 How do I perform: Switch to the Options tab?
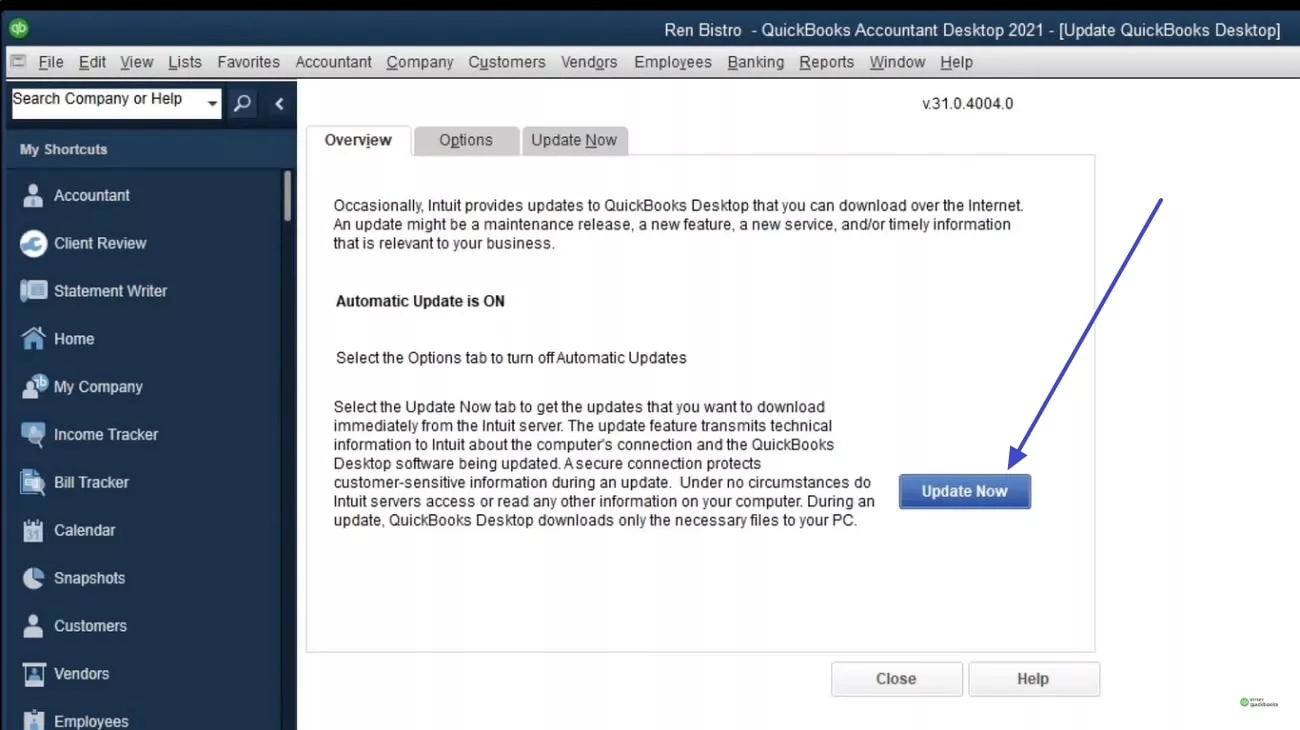466,140
